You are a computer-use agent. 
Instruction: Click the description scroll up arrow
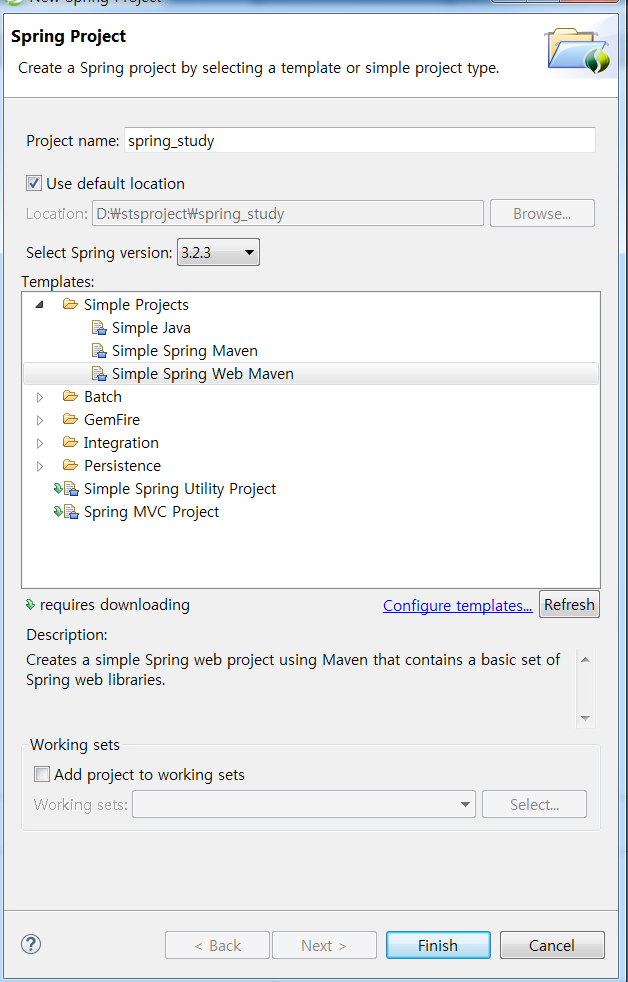tap(585, 659)
